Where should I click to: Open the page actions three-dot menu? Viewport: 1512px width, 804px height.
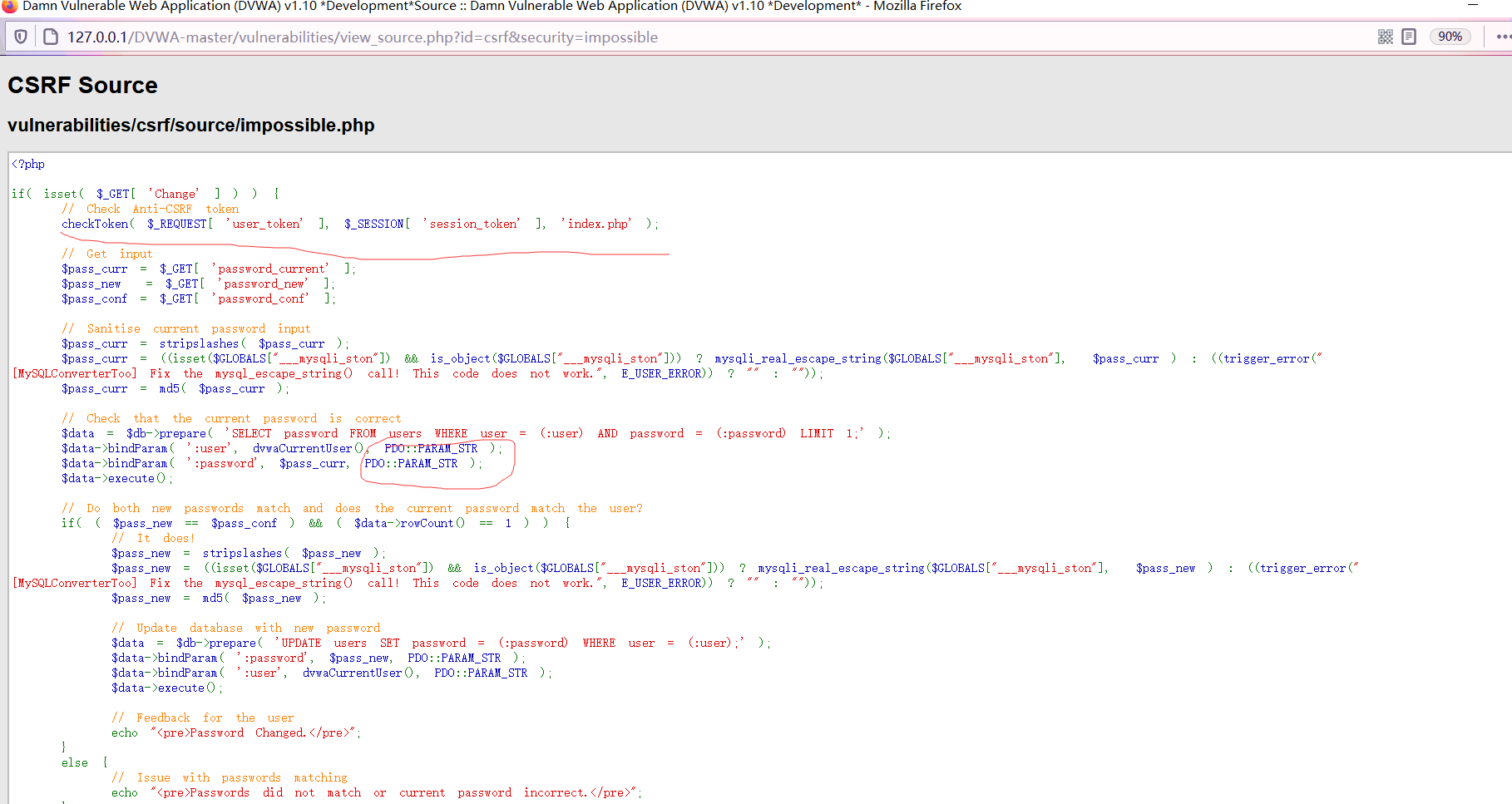tap(1504, 37)
